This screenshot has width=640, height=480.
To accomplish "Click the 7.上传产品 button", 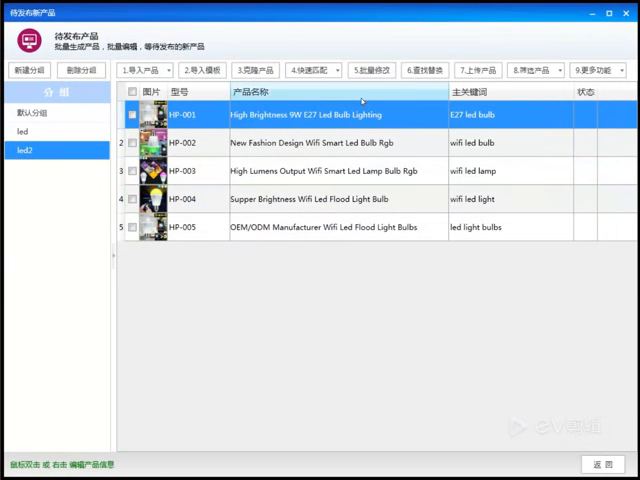I will [478, 71].
